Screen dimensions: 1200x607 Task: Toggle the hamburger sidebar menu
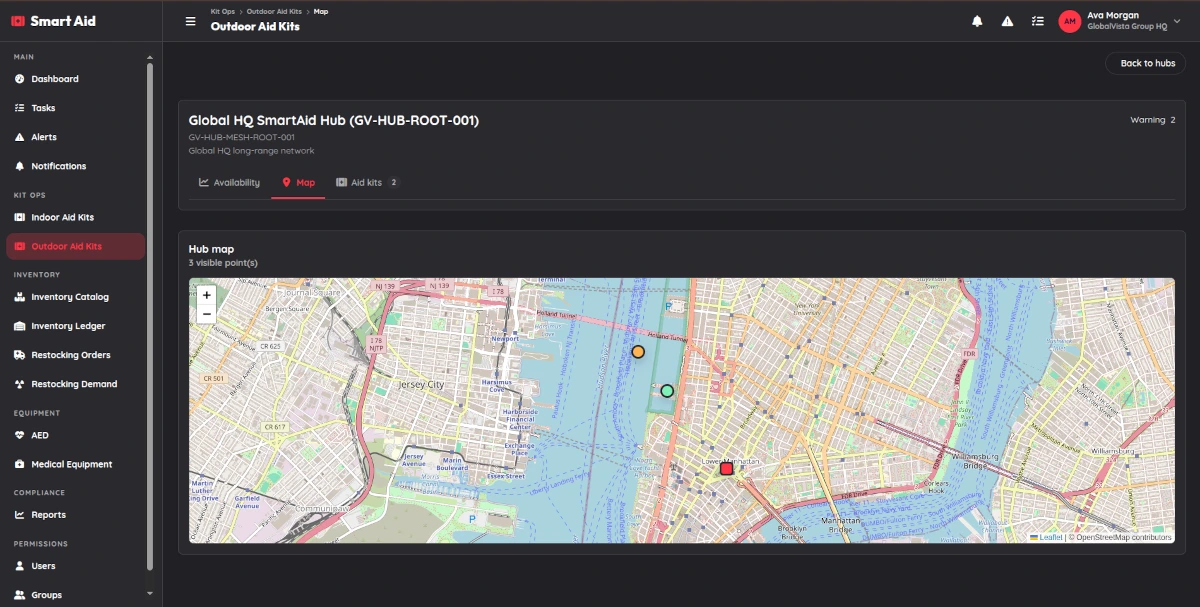190,21
